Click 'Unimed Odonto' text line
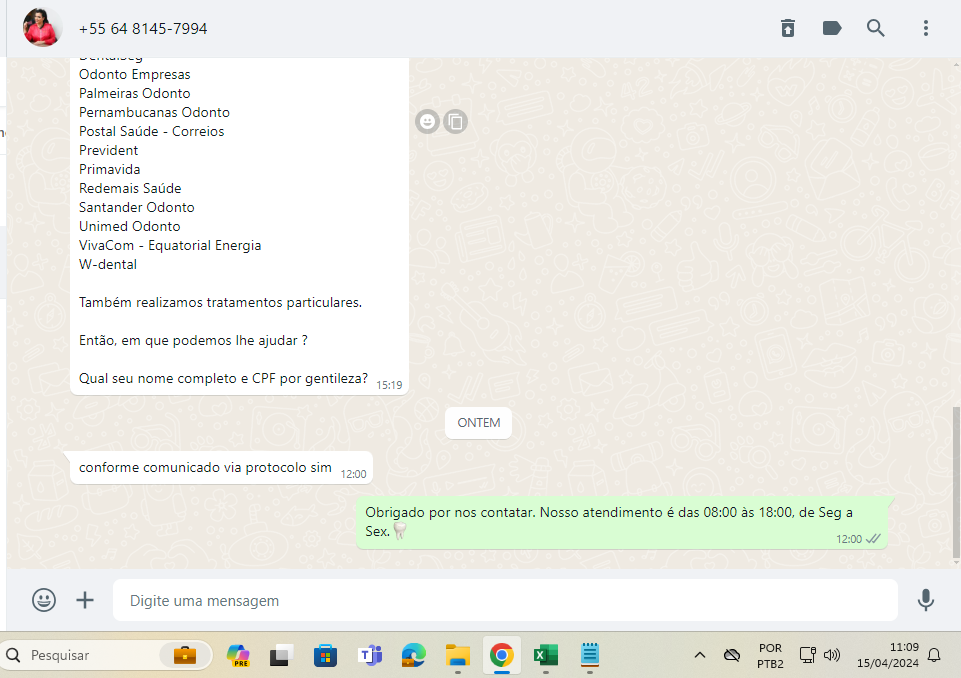Image resolution: width=961 pixels, height=678 pixels. click(x=129, y=227)
